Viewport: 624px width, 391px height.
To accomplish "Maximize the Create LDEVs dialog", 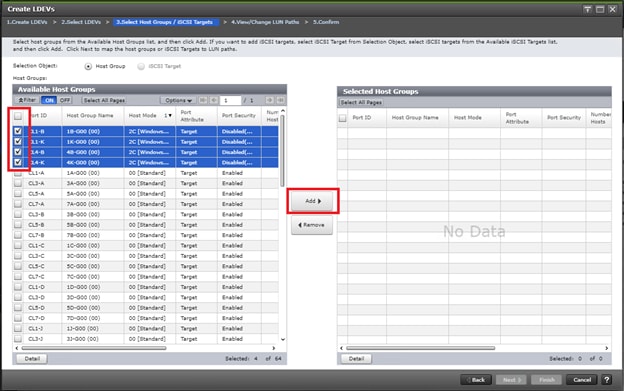I will point(600,9).
